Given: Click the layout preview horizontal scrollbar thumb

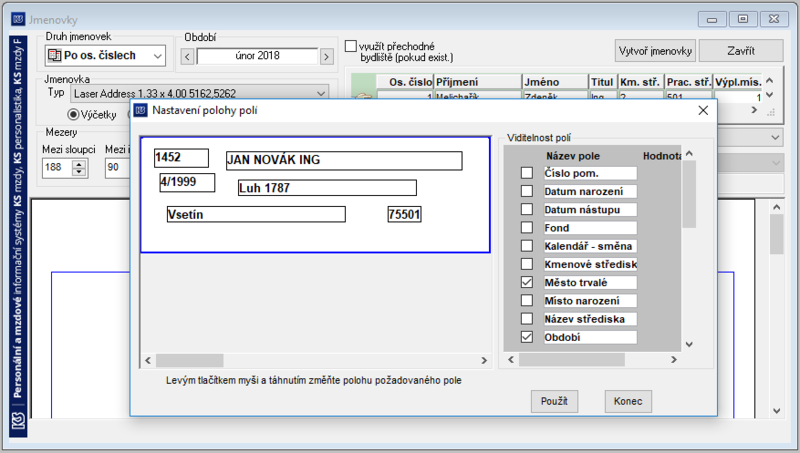Looking at the screenshot, I should tap(189, 361).
